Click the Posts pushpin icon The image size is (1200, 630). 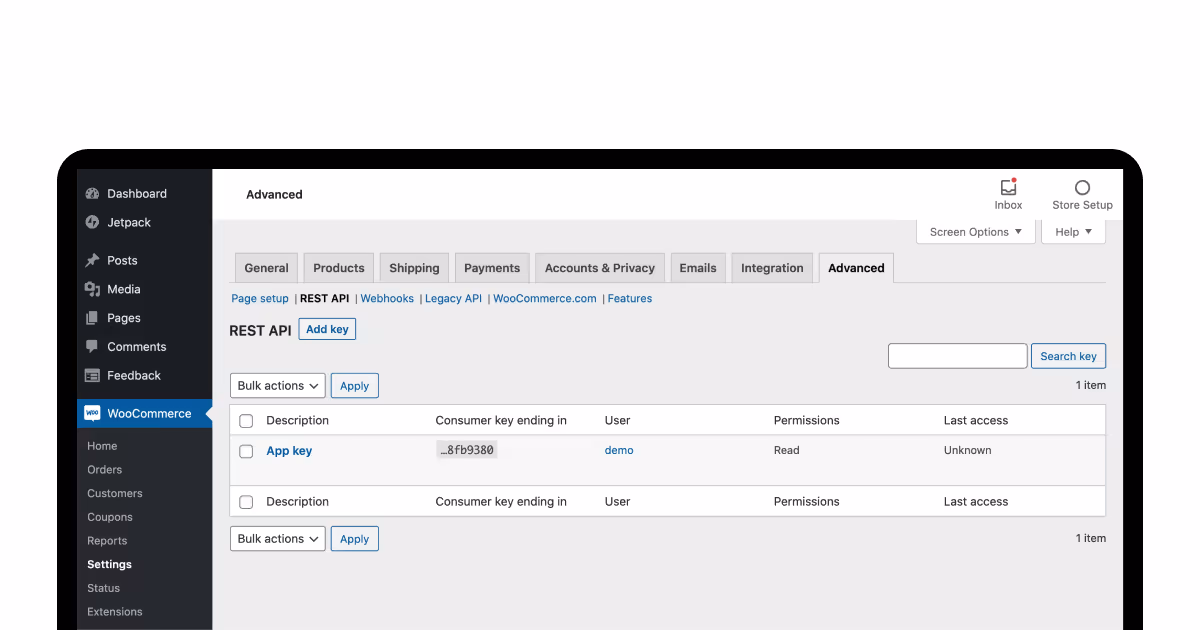pos(92,260)
